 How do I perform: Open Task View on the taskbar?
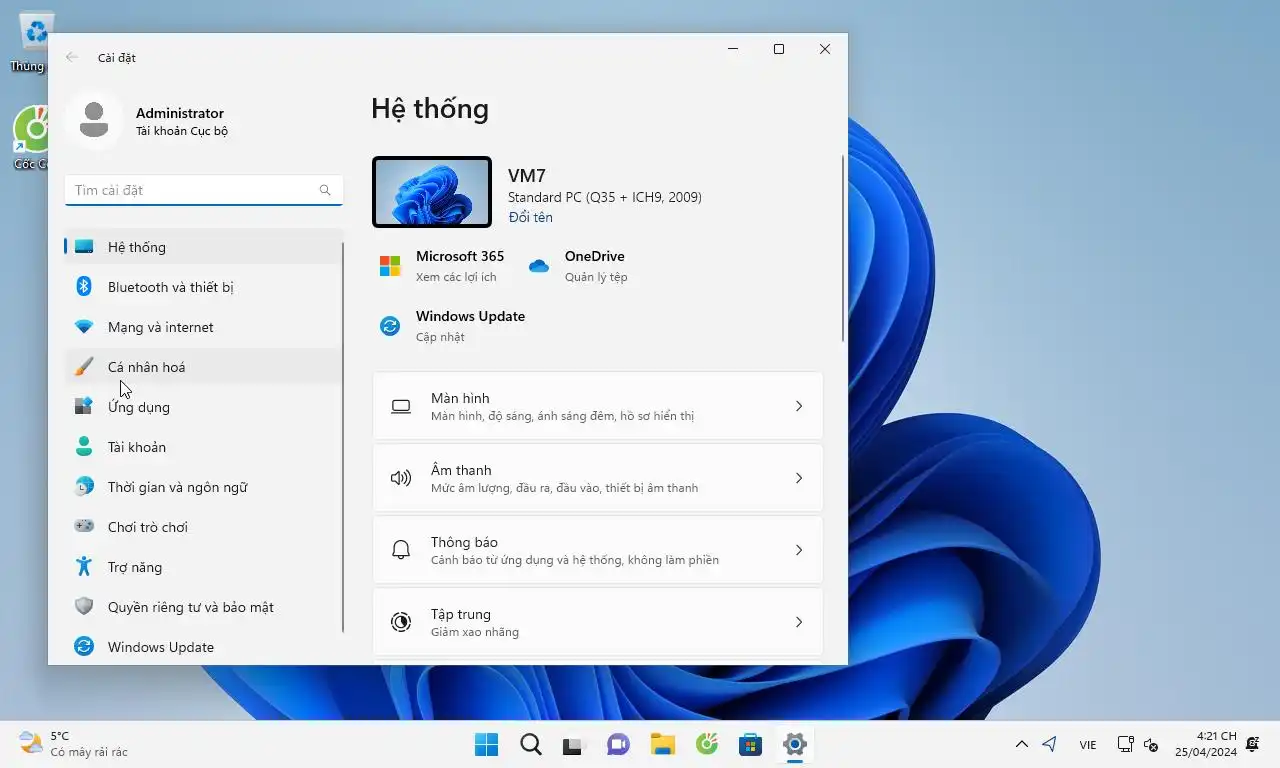click(x=573, y=744)
